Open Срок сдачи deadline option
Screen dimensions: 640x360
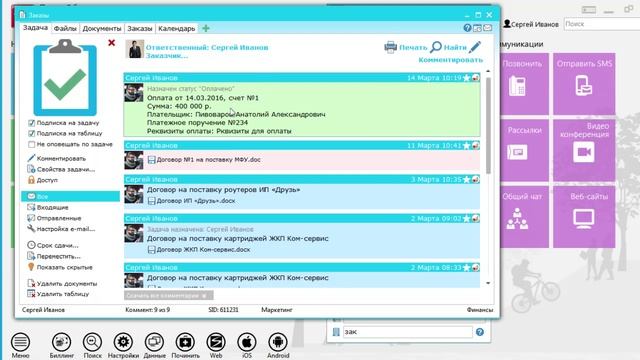click(53, 245)
